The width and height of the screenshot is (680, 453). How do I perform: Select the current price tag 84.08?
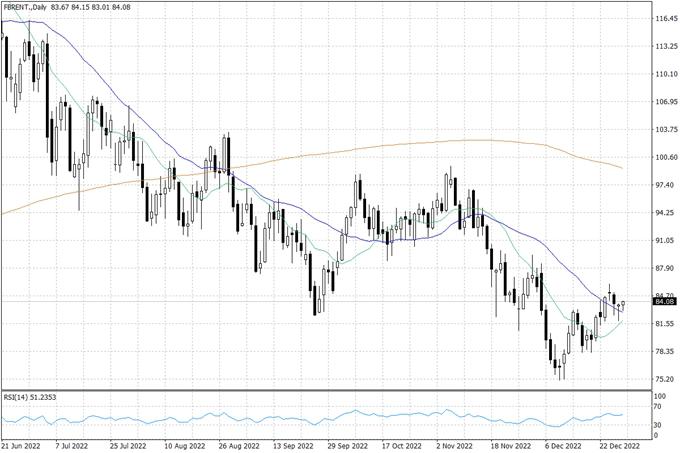665,301
